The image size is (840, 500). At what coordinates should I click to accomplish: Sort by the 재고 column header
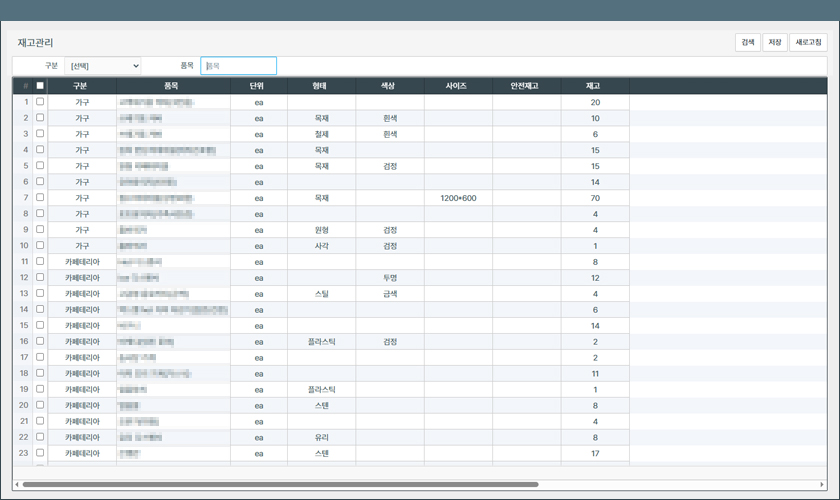pos(594,86)
